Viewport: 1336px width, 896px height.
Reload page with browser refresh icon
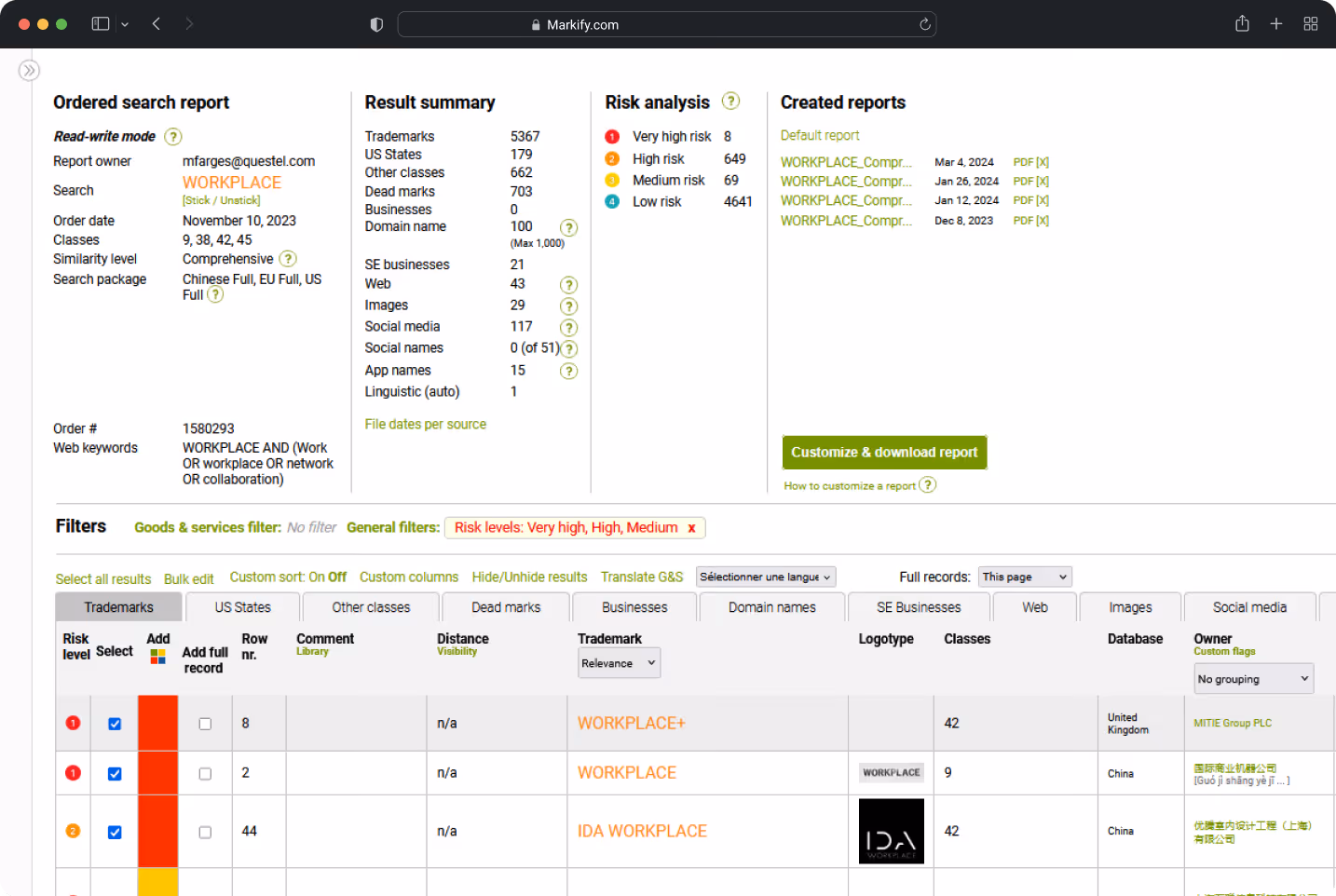[925, 24]
